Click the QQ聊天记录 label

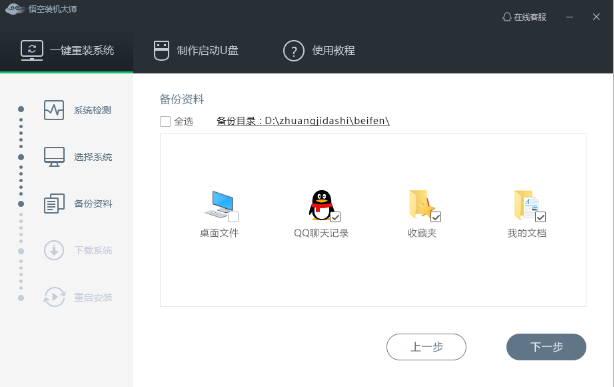click(x=321, y=233)
